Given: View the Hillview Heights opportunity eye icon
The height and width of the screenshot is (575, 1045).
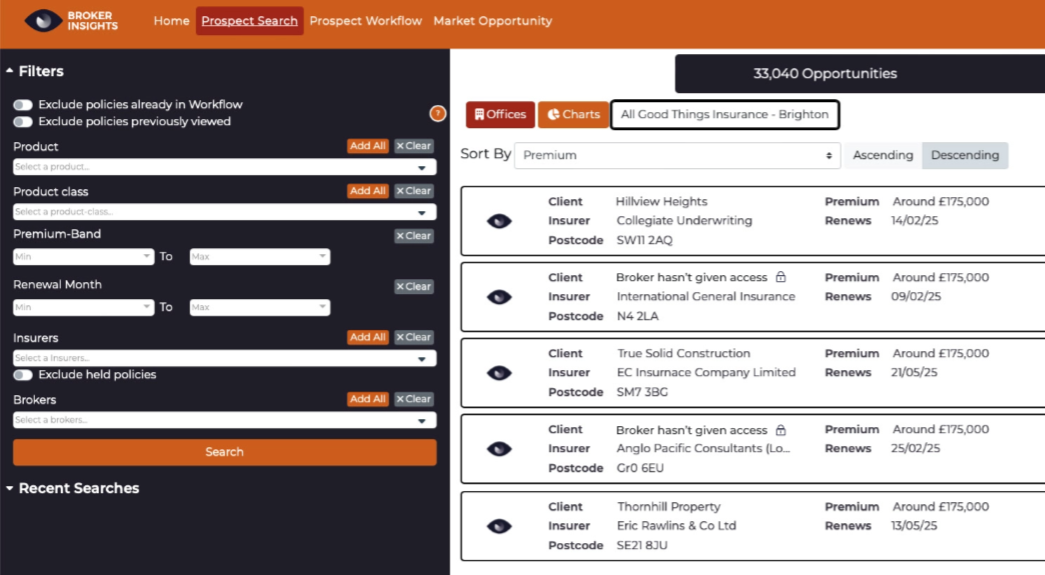Looking at the screenshot, I should (499, 221).
